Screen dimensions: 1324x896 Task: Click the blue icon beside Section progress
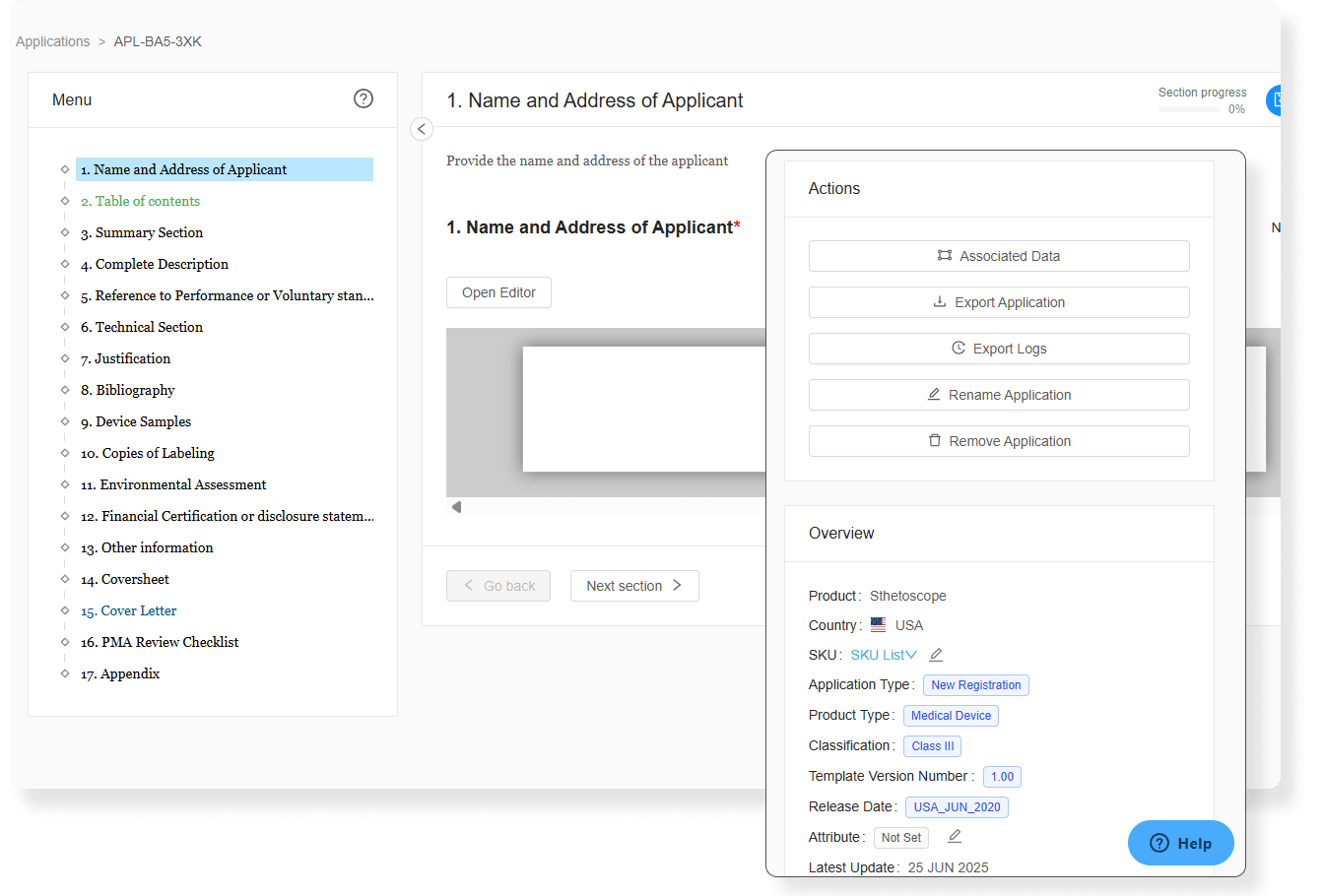pyautogui.click(x=1274, y=100)
